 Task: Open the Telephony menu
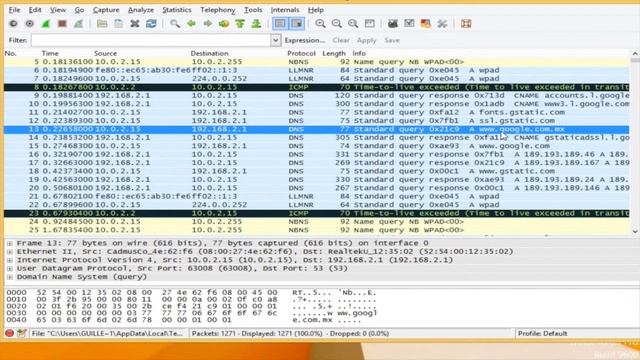[218, 10]
